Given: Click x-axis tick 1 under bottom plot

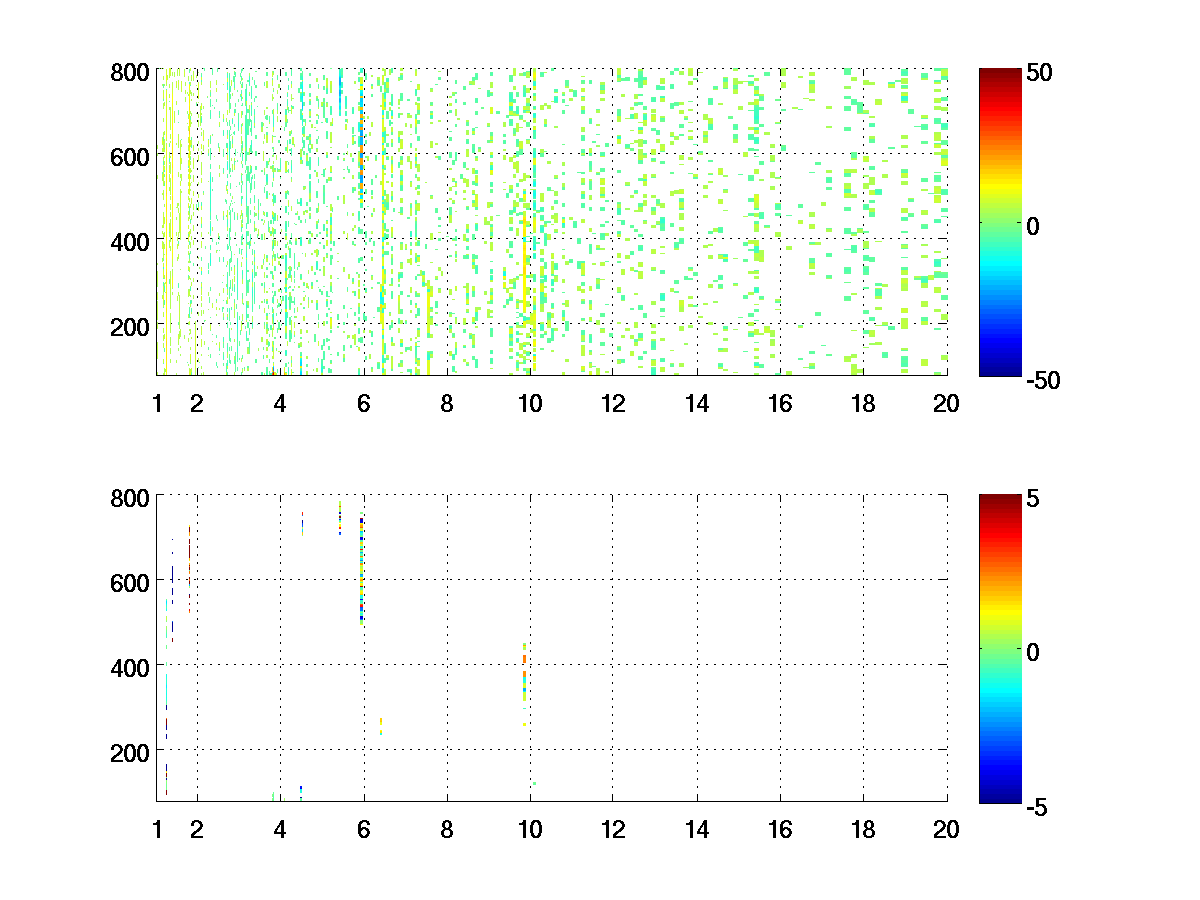Looking at the screenshot, I should tap(157, 829).
